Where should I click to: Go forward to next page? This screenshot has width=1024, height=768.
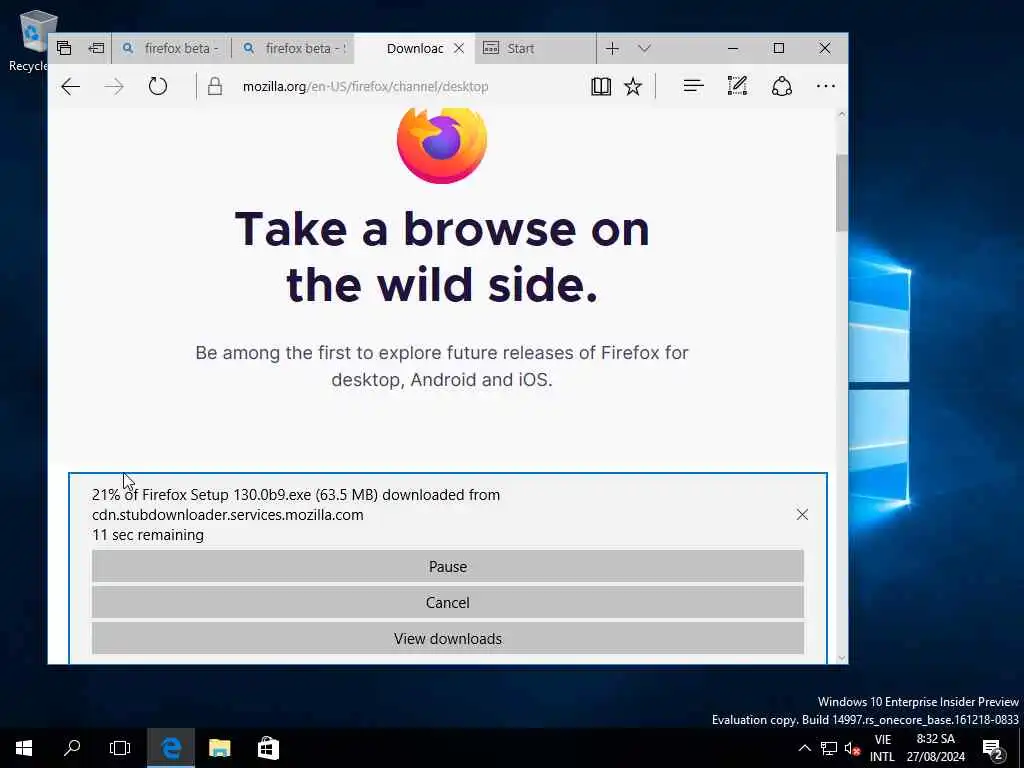114,86
